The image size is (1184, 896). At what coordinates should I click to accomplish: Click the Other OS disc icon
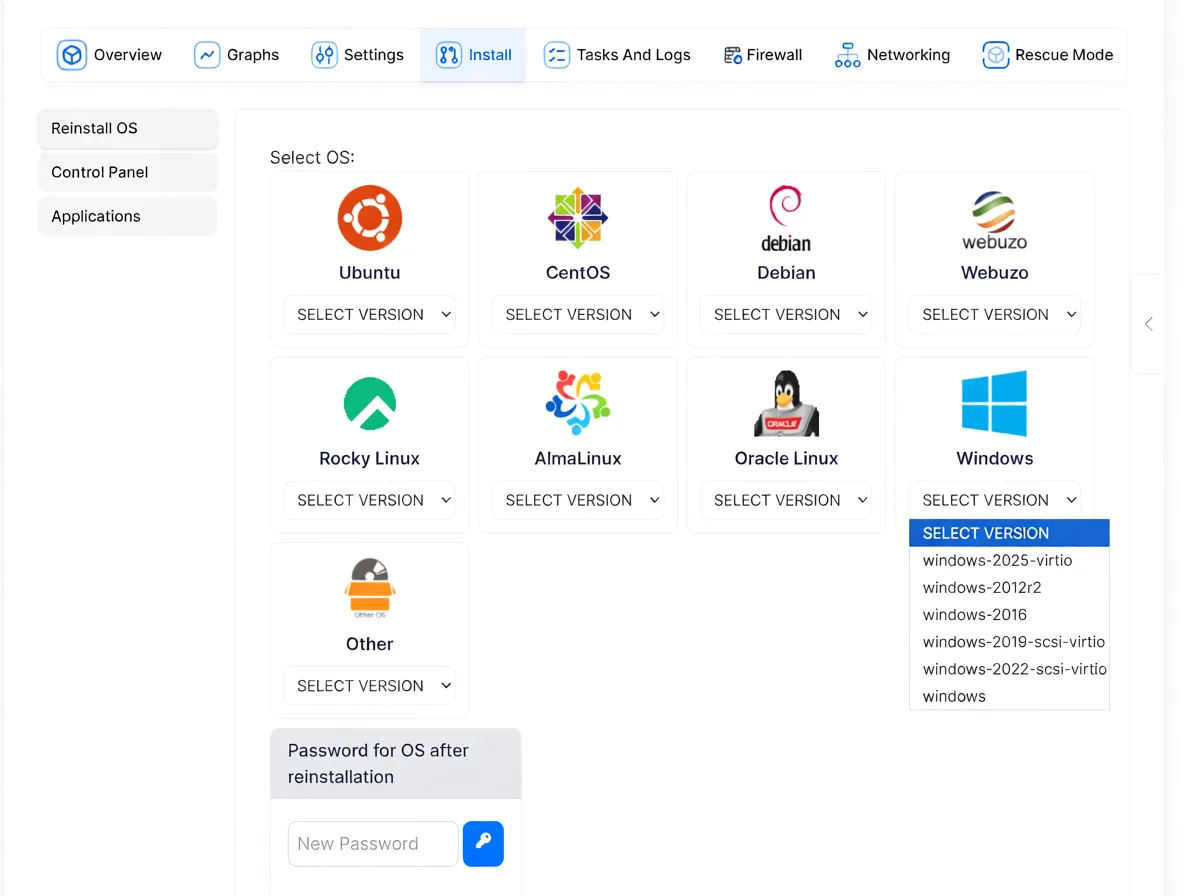pyautogui.click(x=369, y=588)
